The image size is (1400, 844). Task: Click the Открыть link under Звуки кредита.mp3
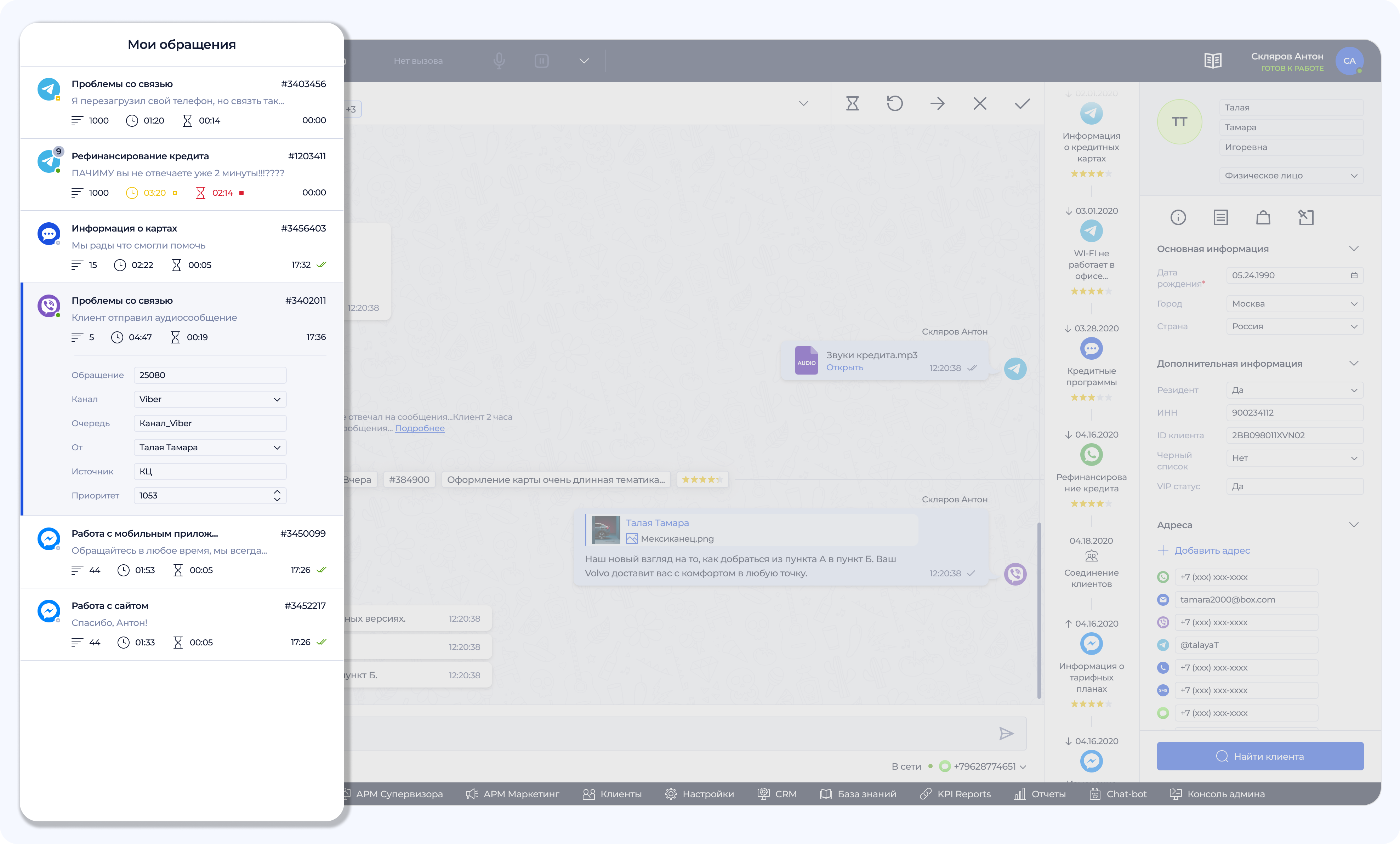click(x=844, y=367)
